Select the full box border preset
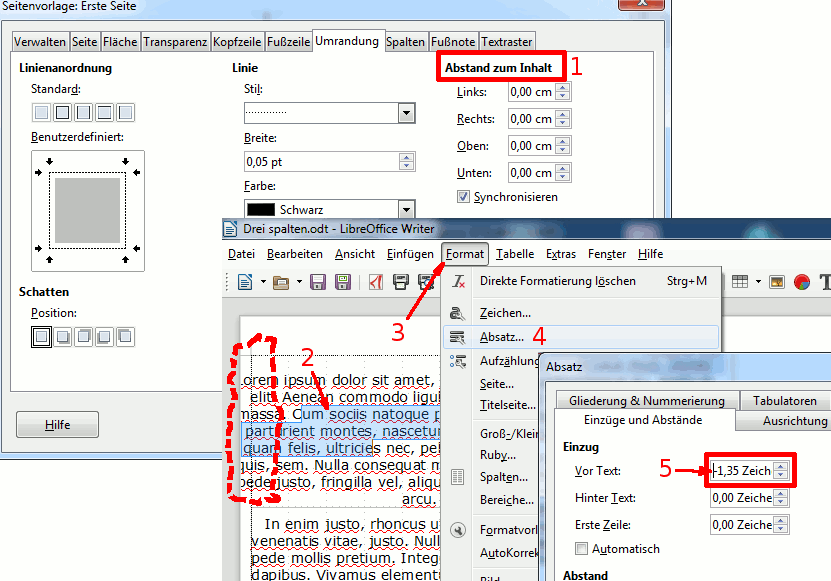Image resolution: width=831 pixels, height=581 pixels. [63, 112]
